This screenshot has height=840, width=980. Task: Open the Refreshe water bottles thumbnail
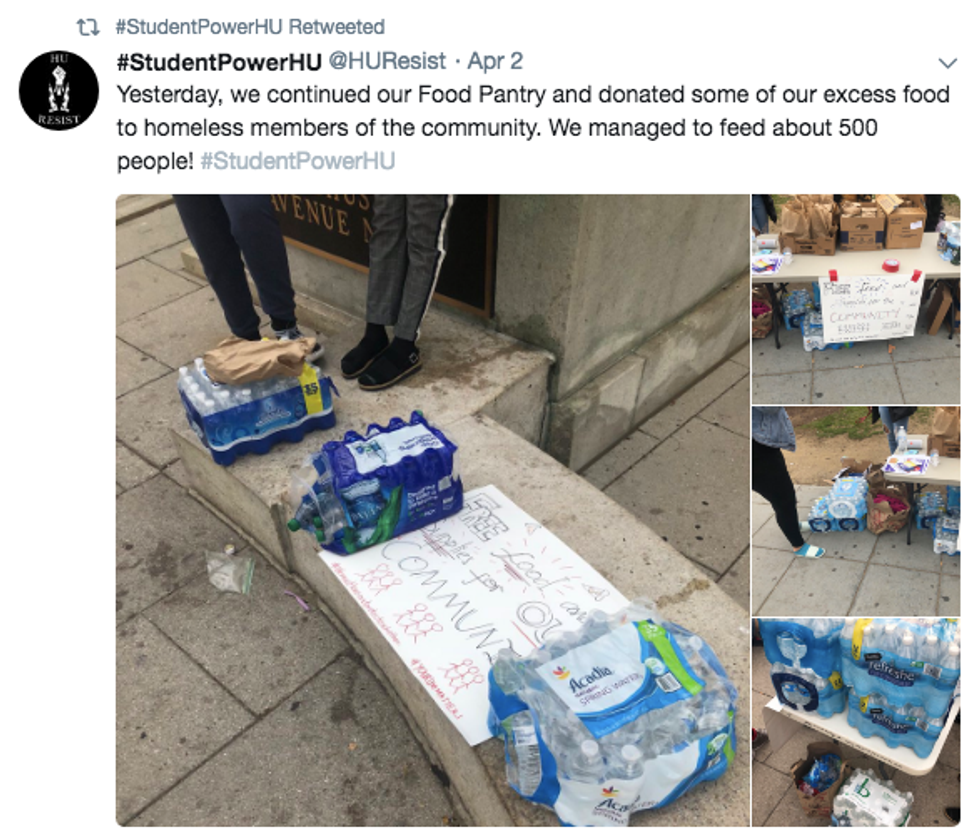tap(856, 722)
